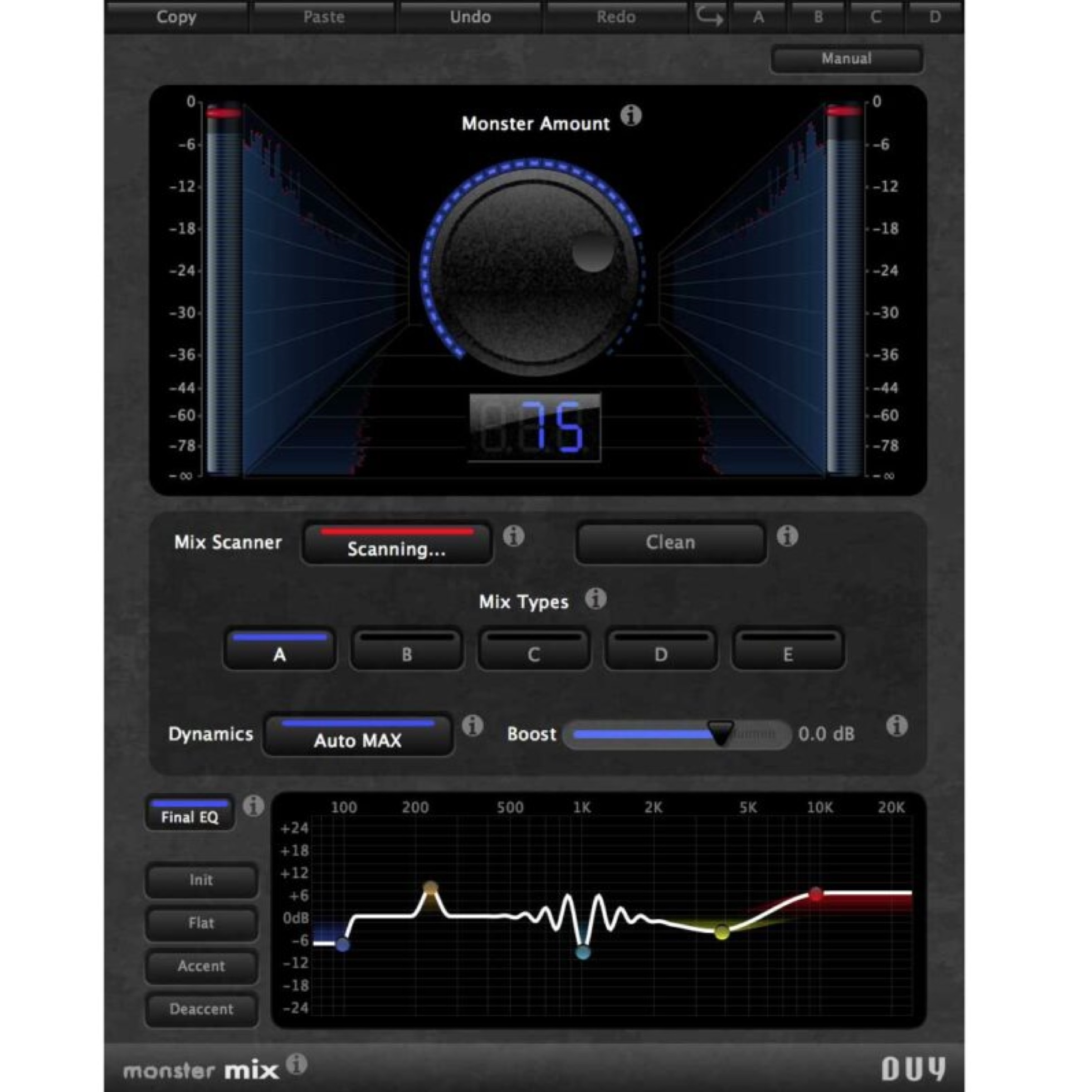The height and width of the screenshot is (1092, 1092).
Task: Open Monster Amount info icon
Action: [631, 116]
